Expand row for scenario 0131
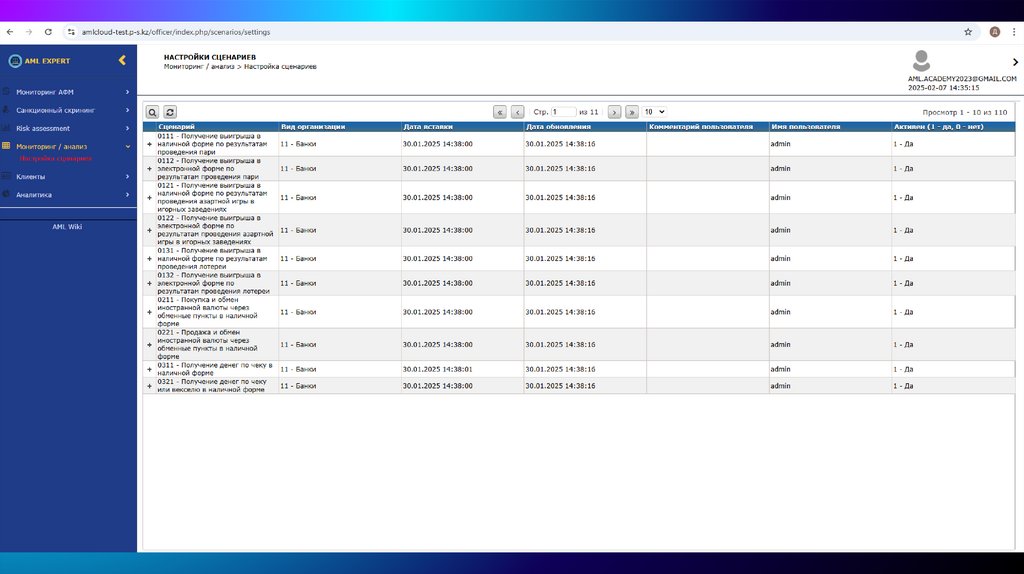 coord(150,259)
